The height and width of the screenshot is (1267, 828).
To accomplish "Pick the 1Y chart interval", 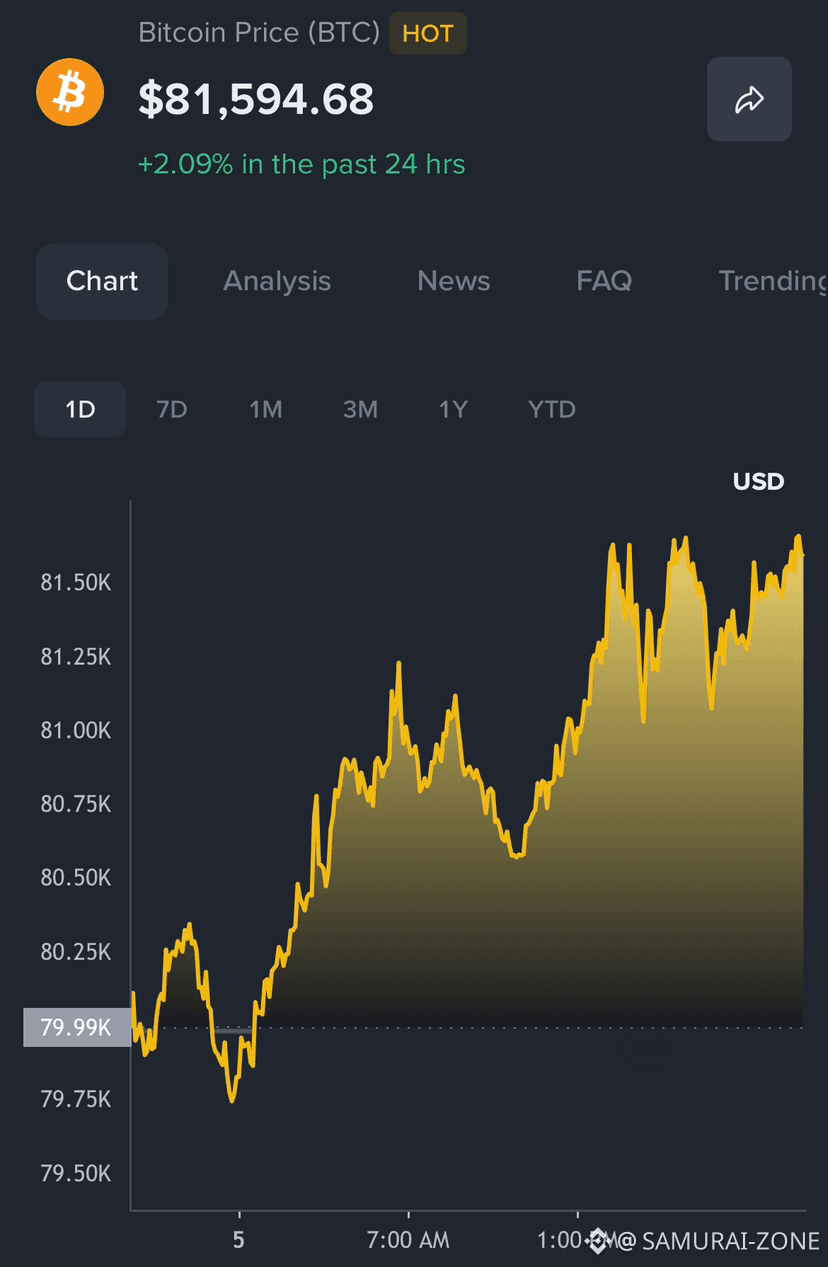I will click(x=453, y=409).
